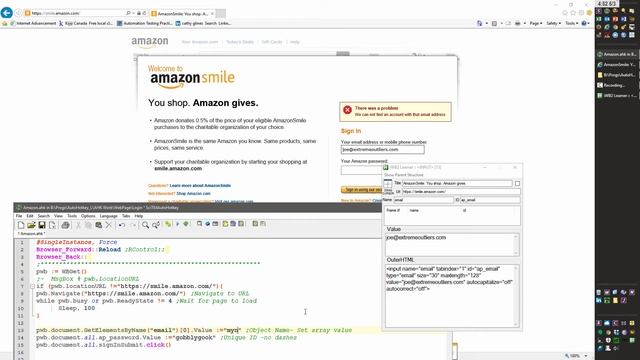
Task: Click the SciTE New file icon
Action: [21, 225]
